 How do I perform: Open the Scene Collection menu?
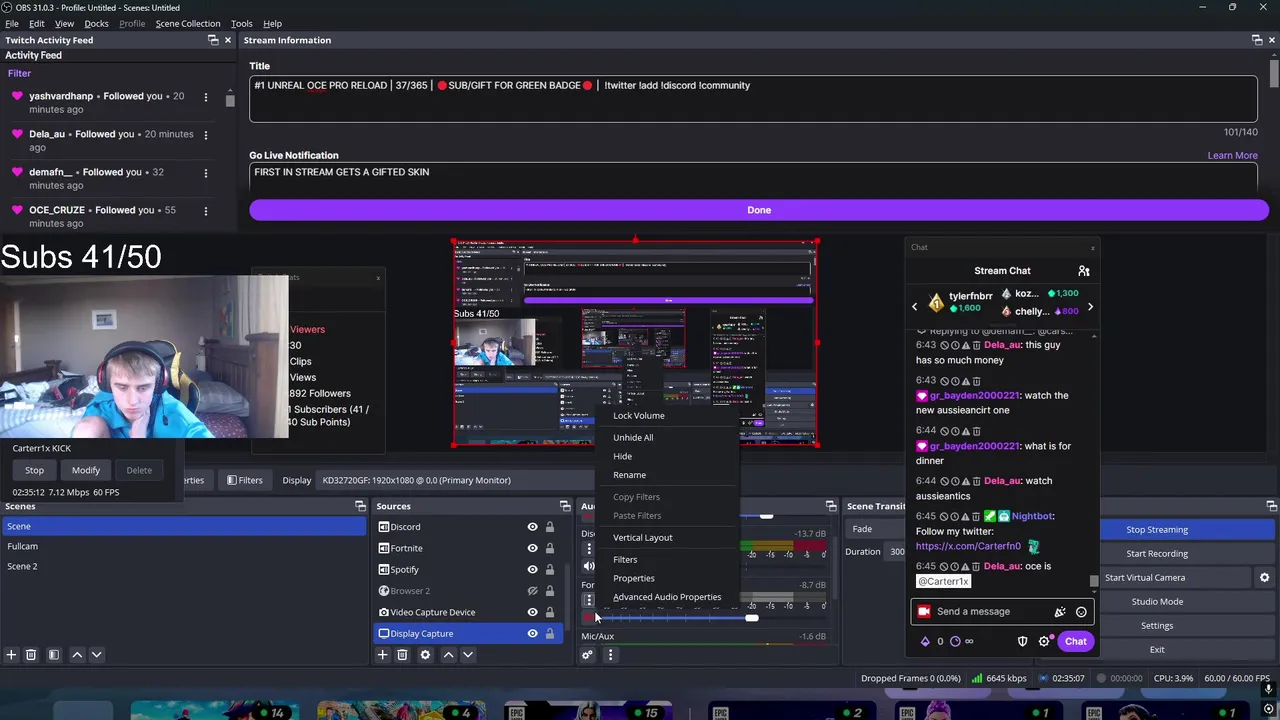[x=187, y=23]
